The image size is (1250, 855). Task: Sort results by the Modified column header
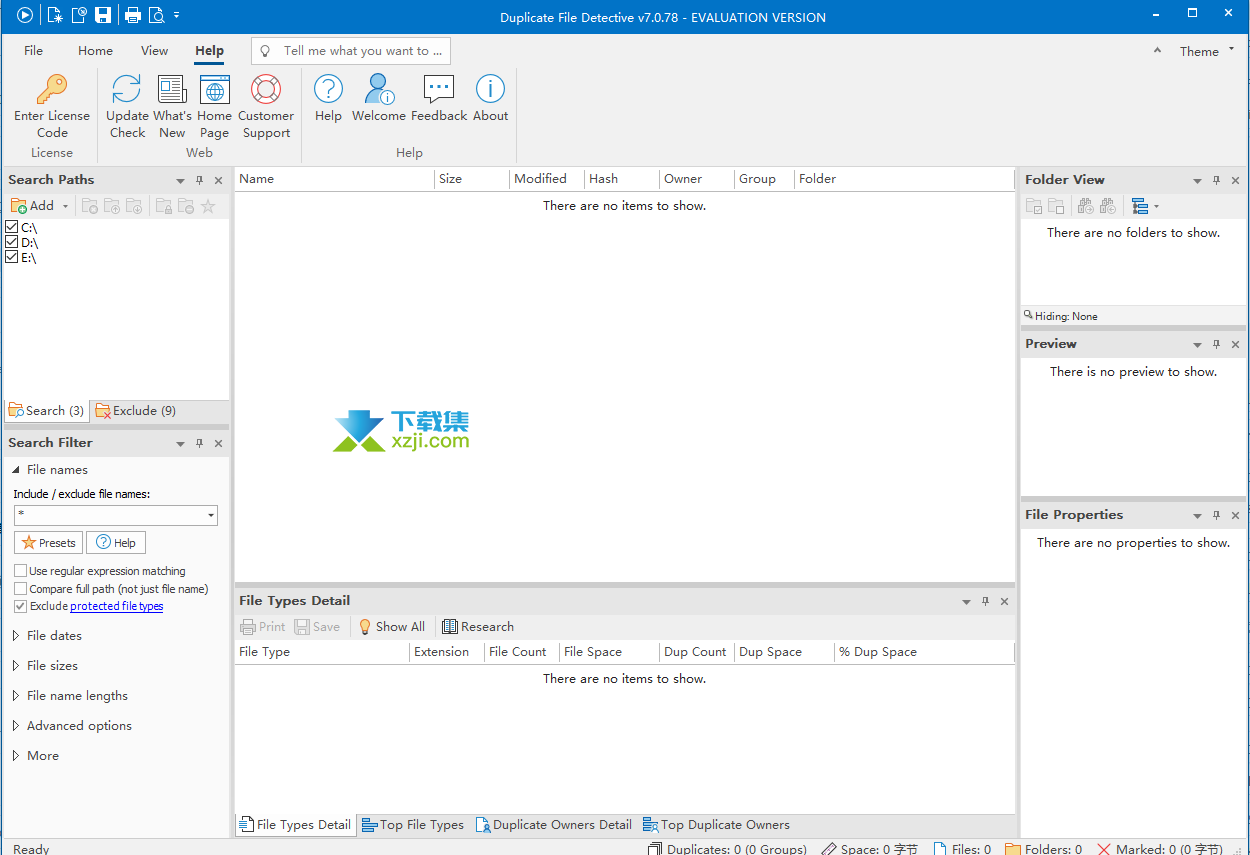coord(546,179)
